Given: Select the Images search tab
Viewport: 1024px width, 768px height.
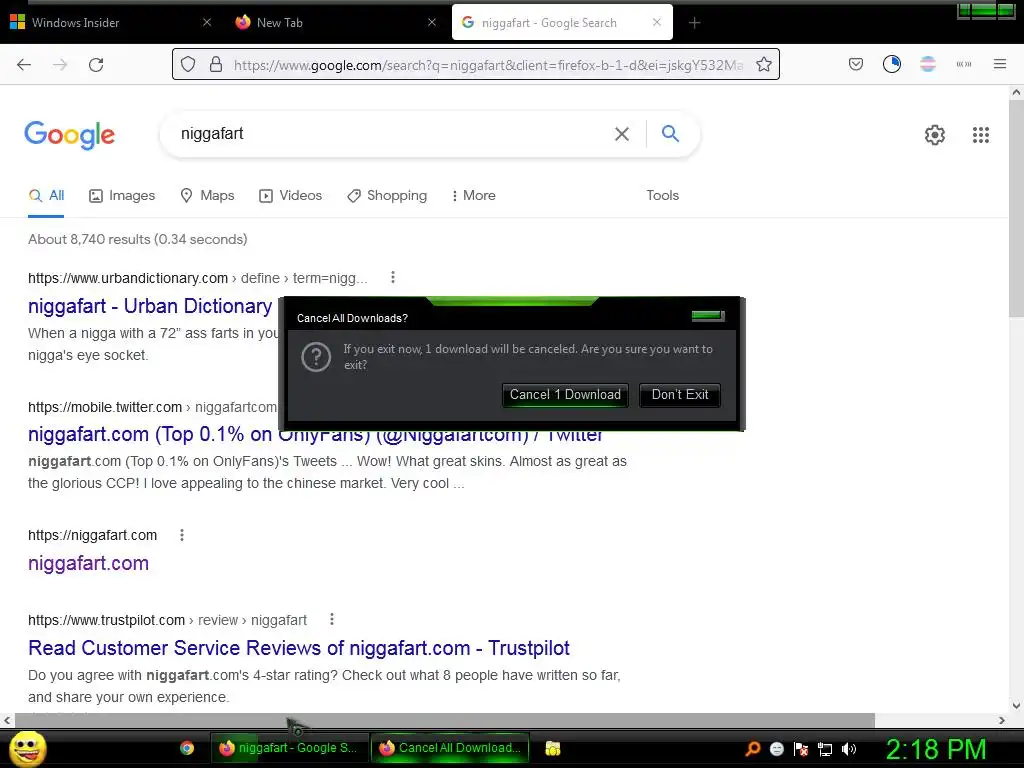Looking at the screenshot, I should pyautogui.click(x=122, y=195).
